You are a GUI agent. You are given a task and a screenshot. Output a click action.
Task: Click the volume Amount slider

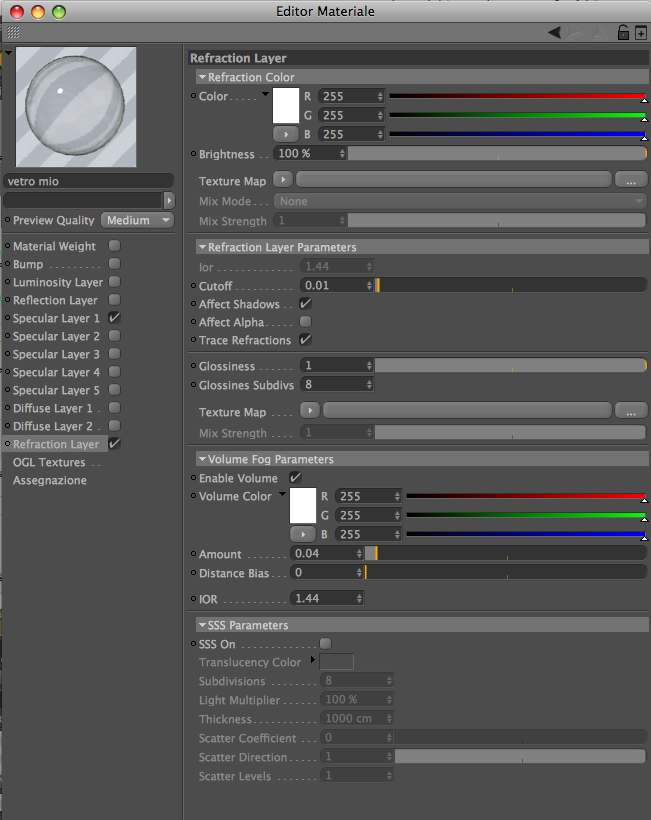point(506,553)
